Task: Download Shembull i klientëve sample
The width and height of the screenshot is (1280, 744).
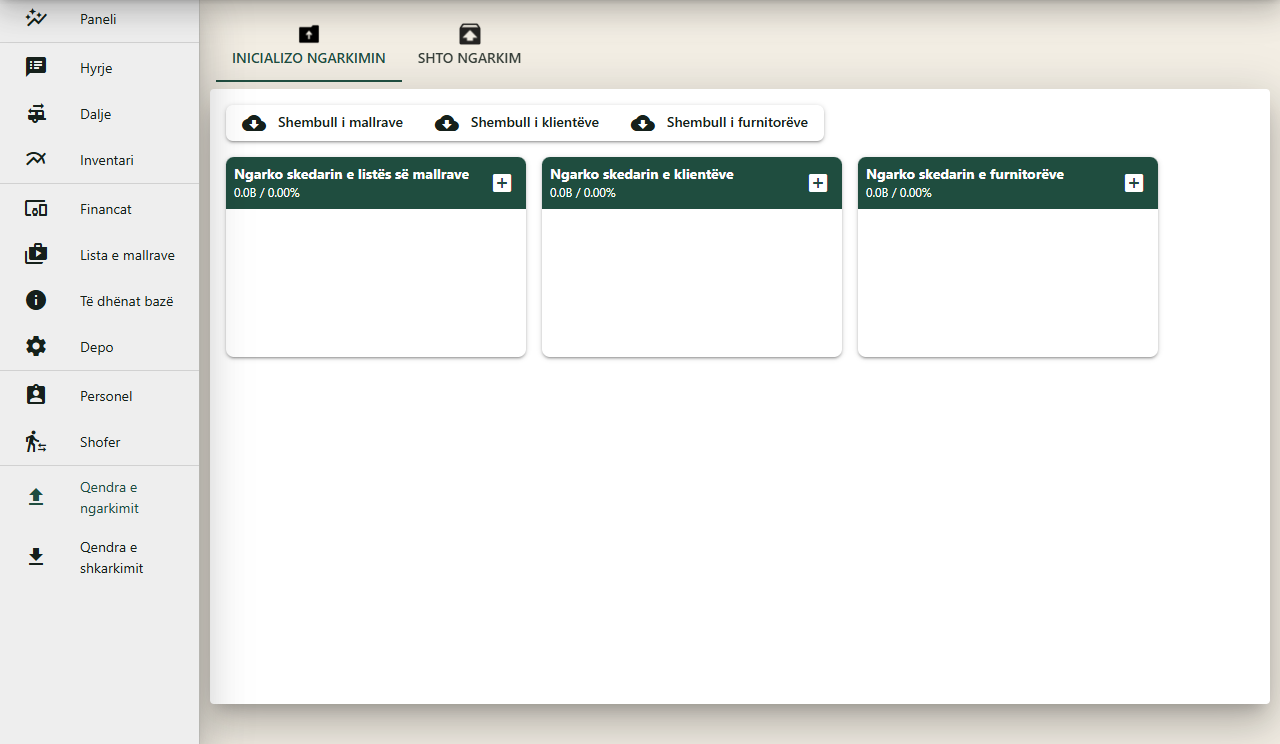Action: pyautogui.click(x=517, y=123)
